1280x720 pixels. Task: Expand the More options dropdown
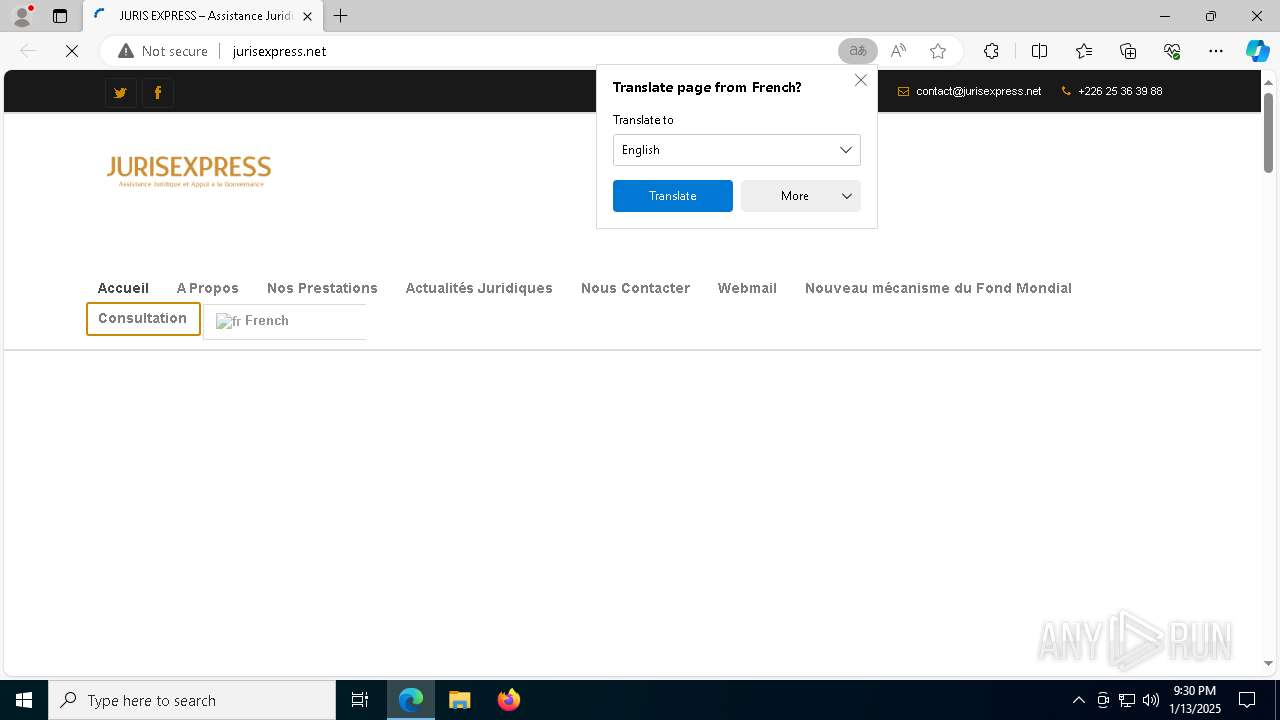tap(801, 196)
